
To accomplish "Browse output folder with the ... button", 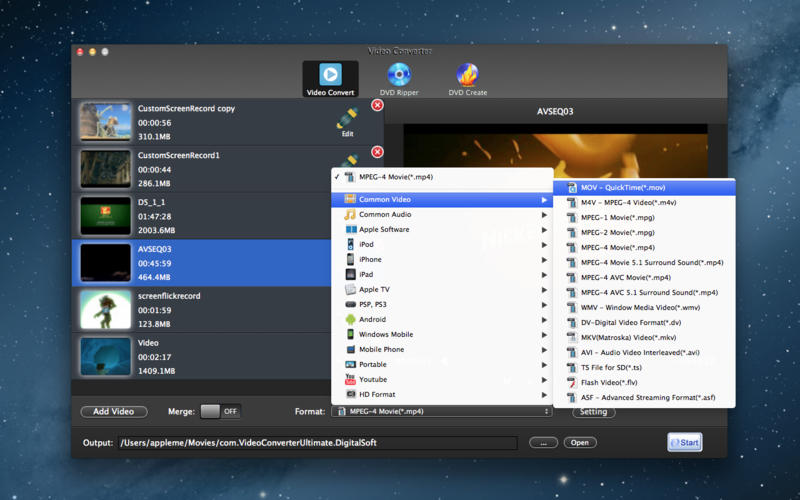I will pyautogui.click(x=543, y=443).
